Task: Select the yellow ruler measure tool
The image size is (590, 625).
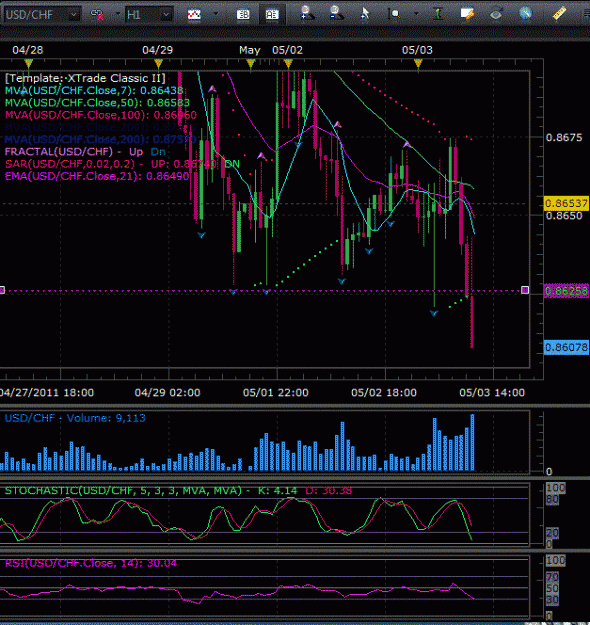Action: click(x=559, y=14)
